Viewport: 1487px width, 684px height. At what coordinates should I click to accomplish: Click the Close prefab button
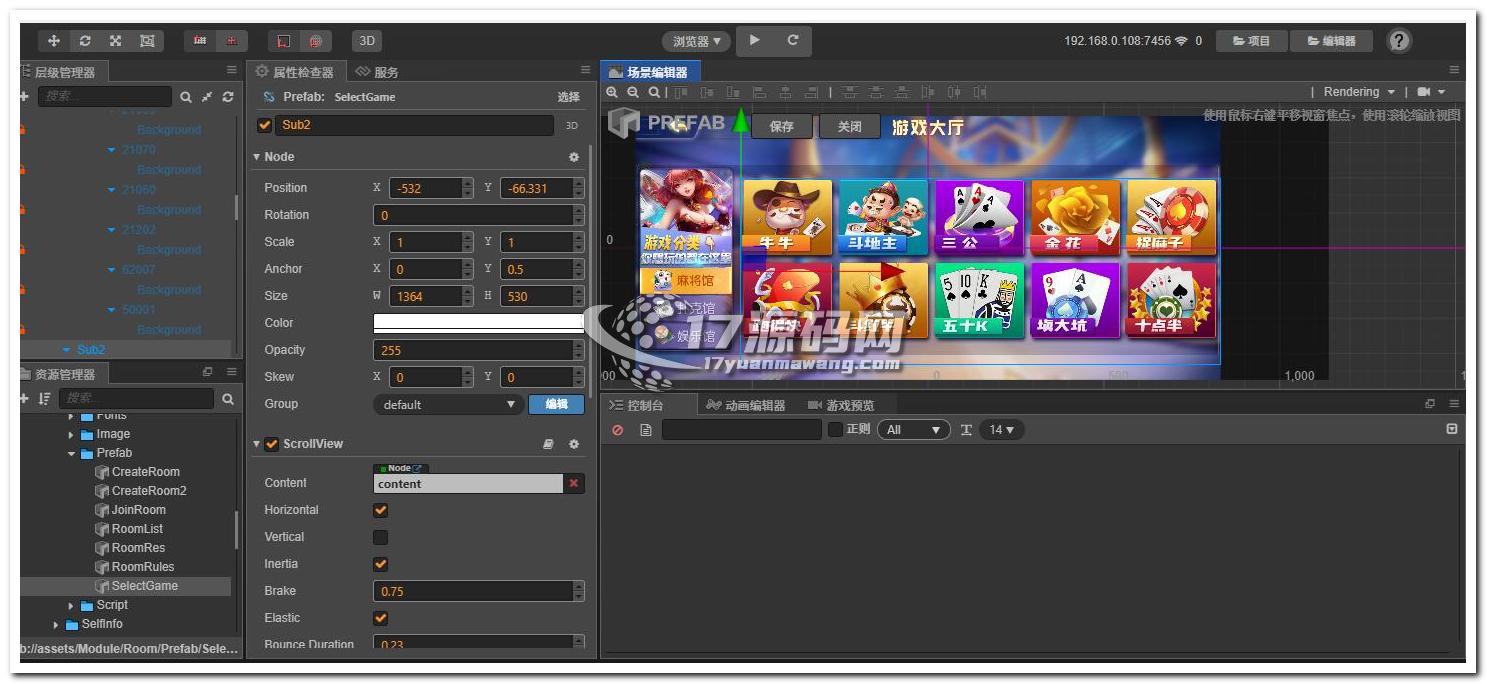click(849, 127)
